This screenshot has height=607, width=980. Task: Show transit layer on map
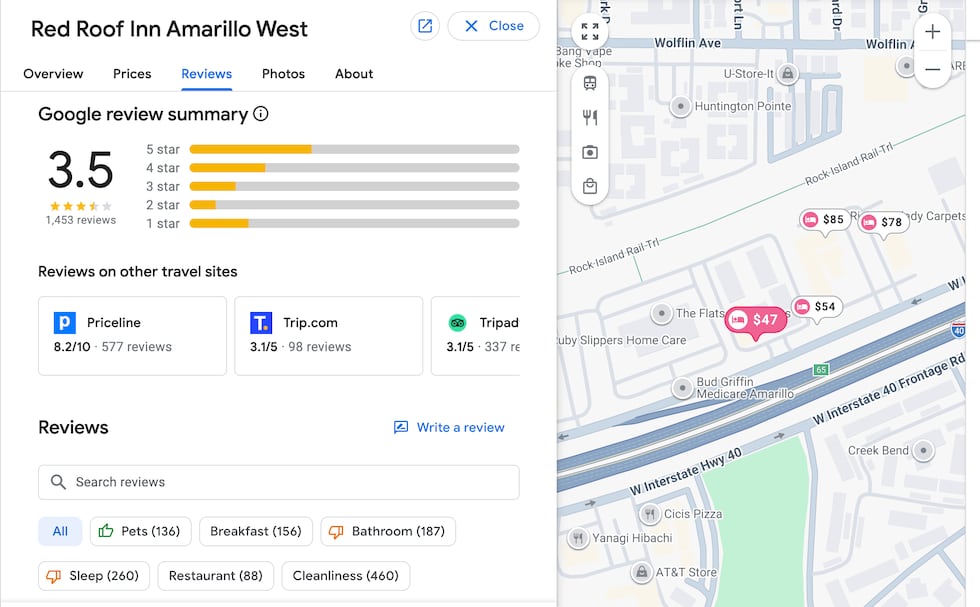coord(590,83)
